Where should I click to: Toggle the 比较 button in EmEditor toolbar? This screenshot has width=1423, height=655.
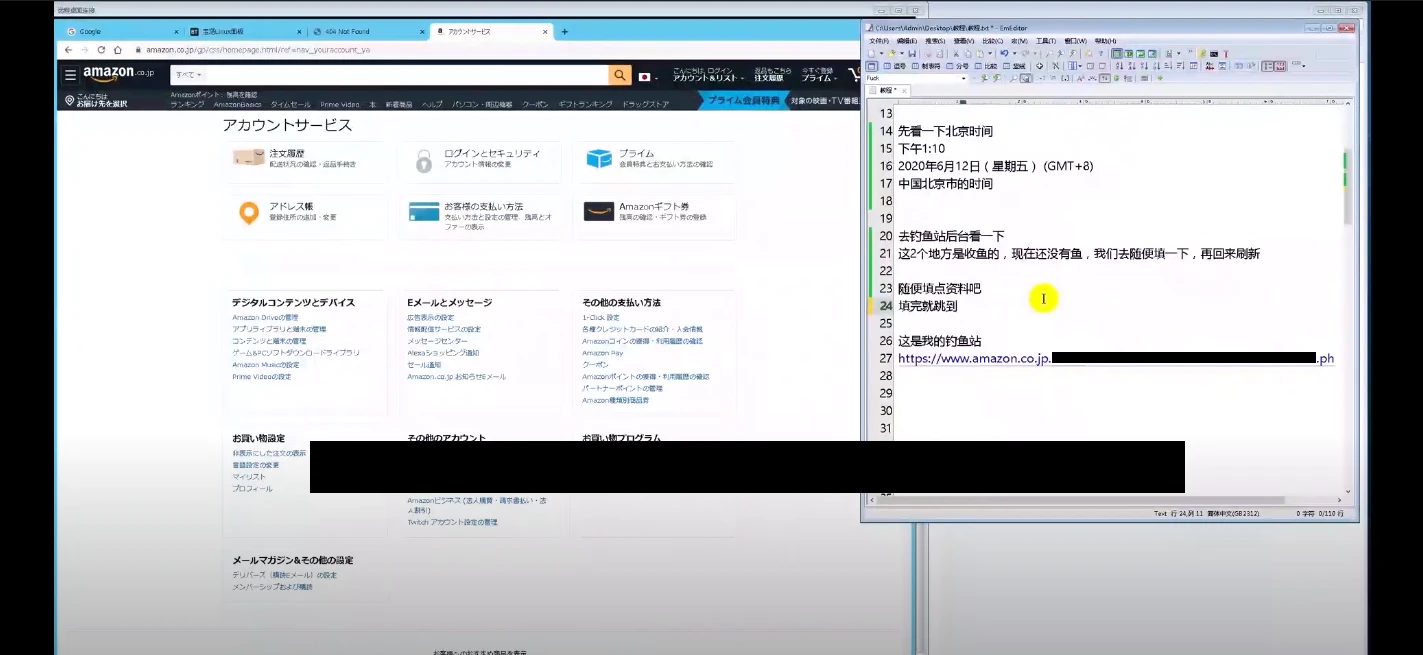click(x=986, y=66)
